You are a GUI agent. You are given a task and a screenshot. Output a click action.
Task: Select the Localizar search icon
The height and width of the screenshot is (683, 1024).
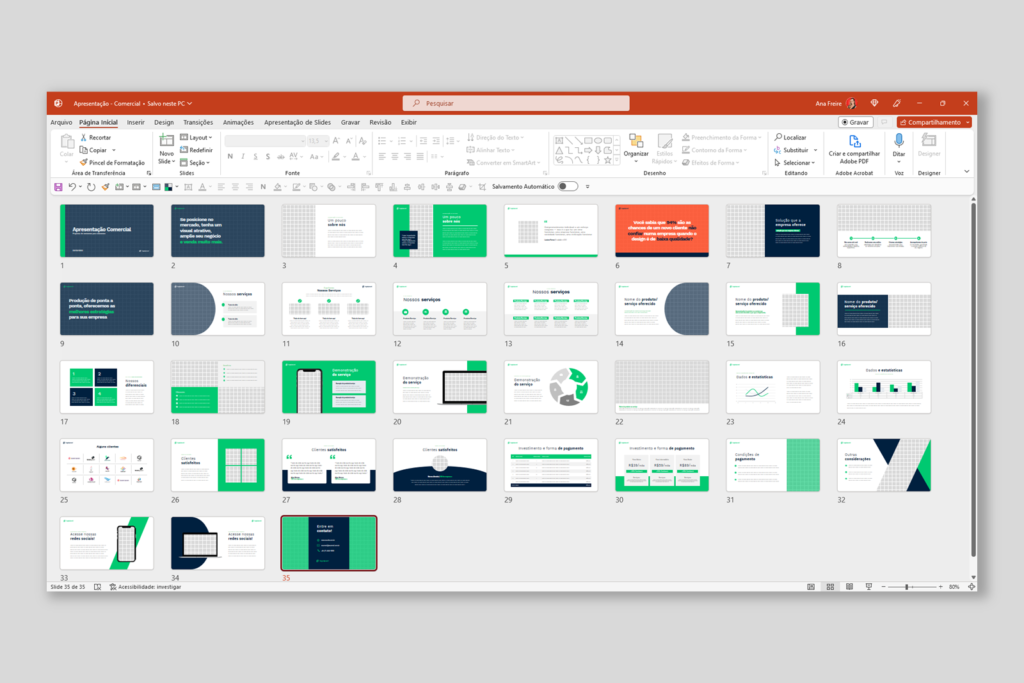coord(778,137)
